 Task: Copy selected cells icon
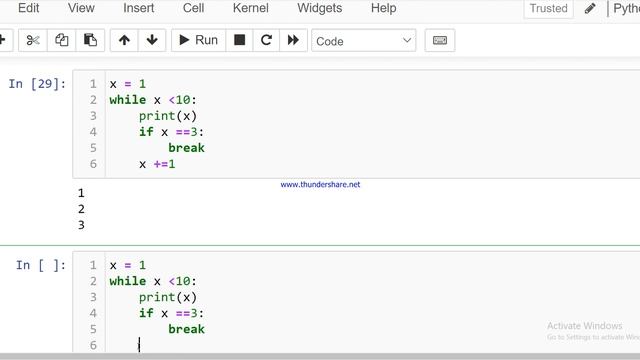(62, 40)
